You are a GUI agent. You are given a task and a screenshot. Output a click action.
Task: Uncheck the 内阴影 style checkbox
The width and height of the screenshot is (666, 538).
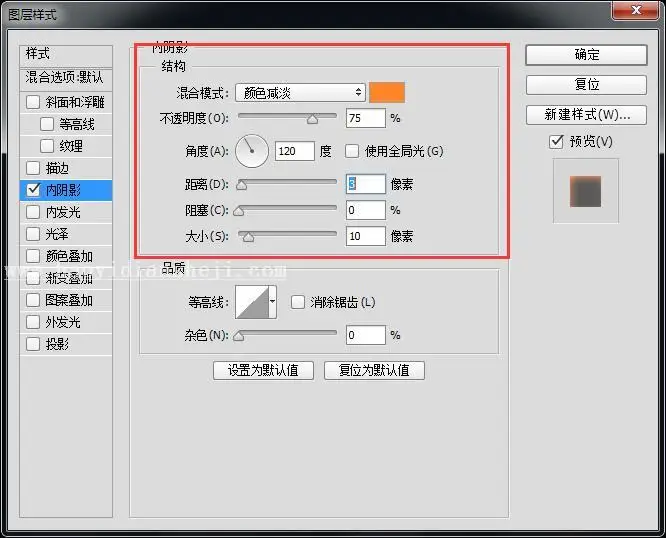(x=33, y=190)
